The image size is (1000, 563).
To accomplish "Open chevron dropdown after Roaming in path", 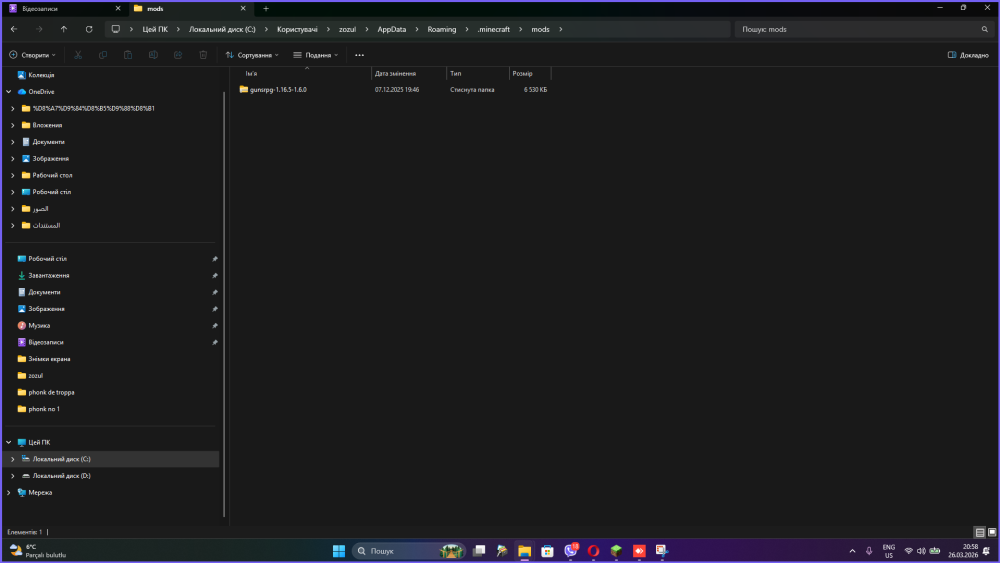I will tap(467, 29).
